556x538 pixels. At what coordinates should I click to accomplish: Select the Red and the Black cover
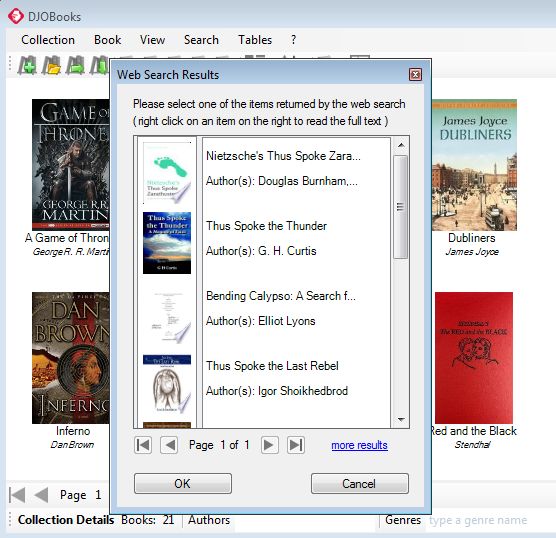[474, 358]
